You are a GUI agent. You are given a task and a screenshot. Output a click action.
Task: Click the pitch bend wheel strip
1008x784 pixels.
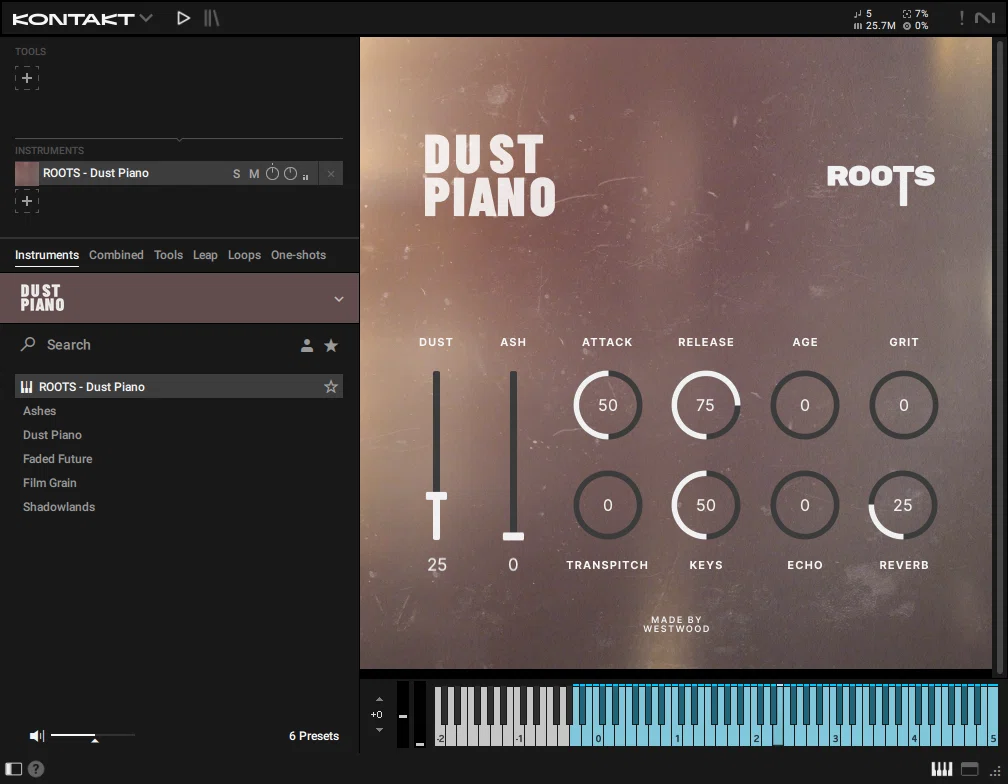point(403,714)
